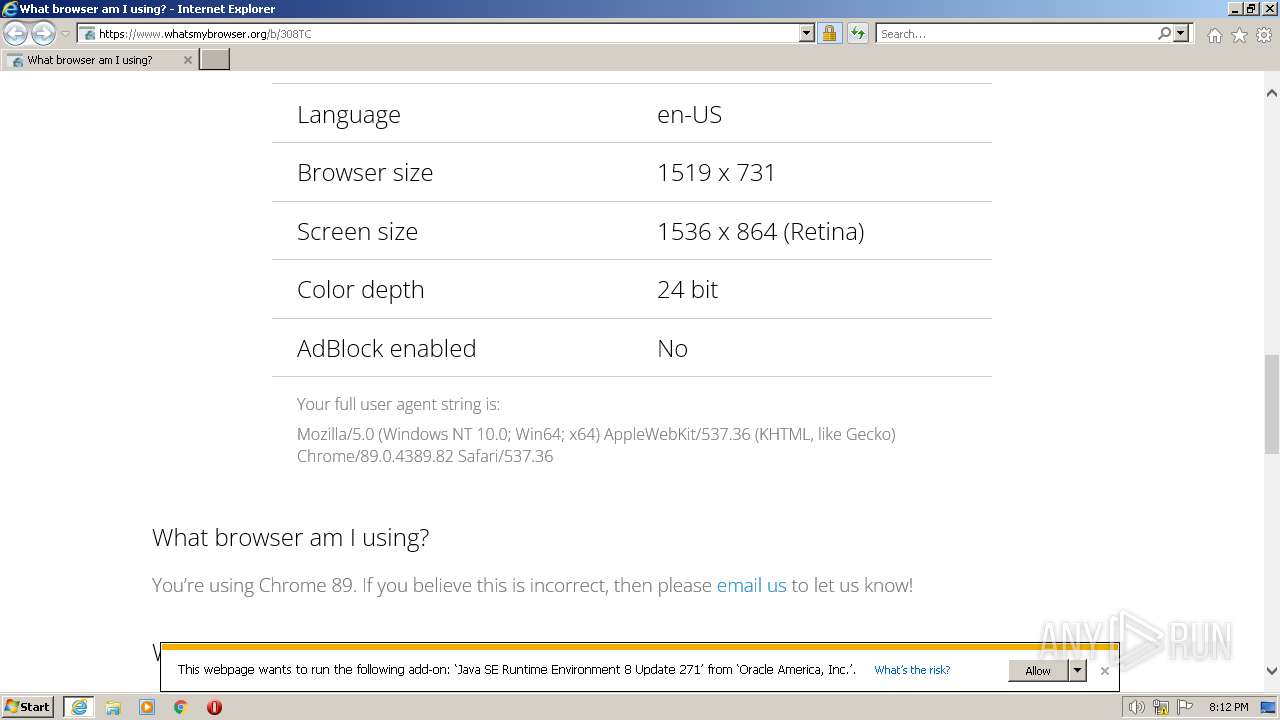Click the Internet Explorer title bar icon

click(x=10, y=9)
